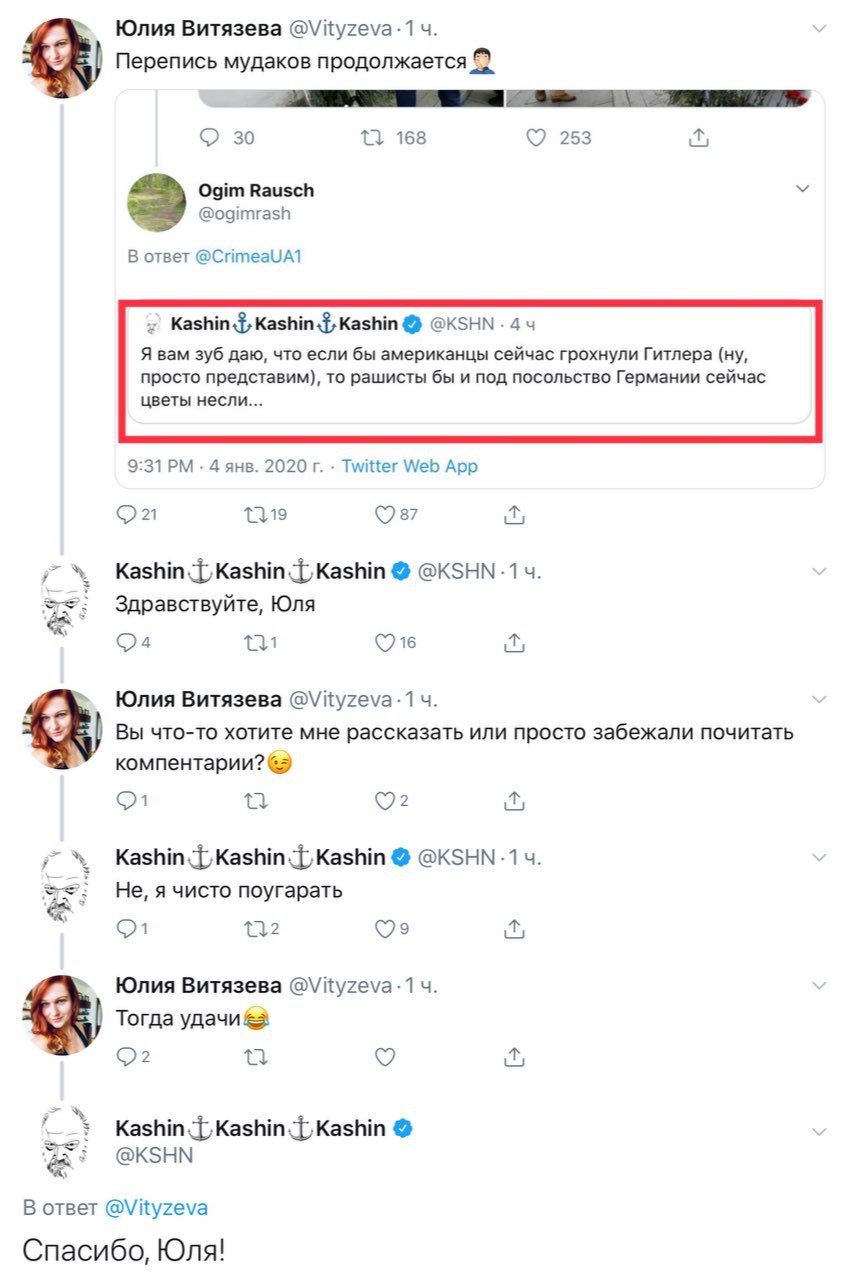This screenshot has height=1280, width=843.
Task: Retweet Kashin's "Не, я чисто поугарать" reply
Action: tap(256, 929)
